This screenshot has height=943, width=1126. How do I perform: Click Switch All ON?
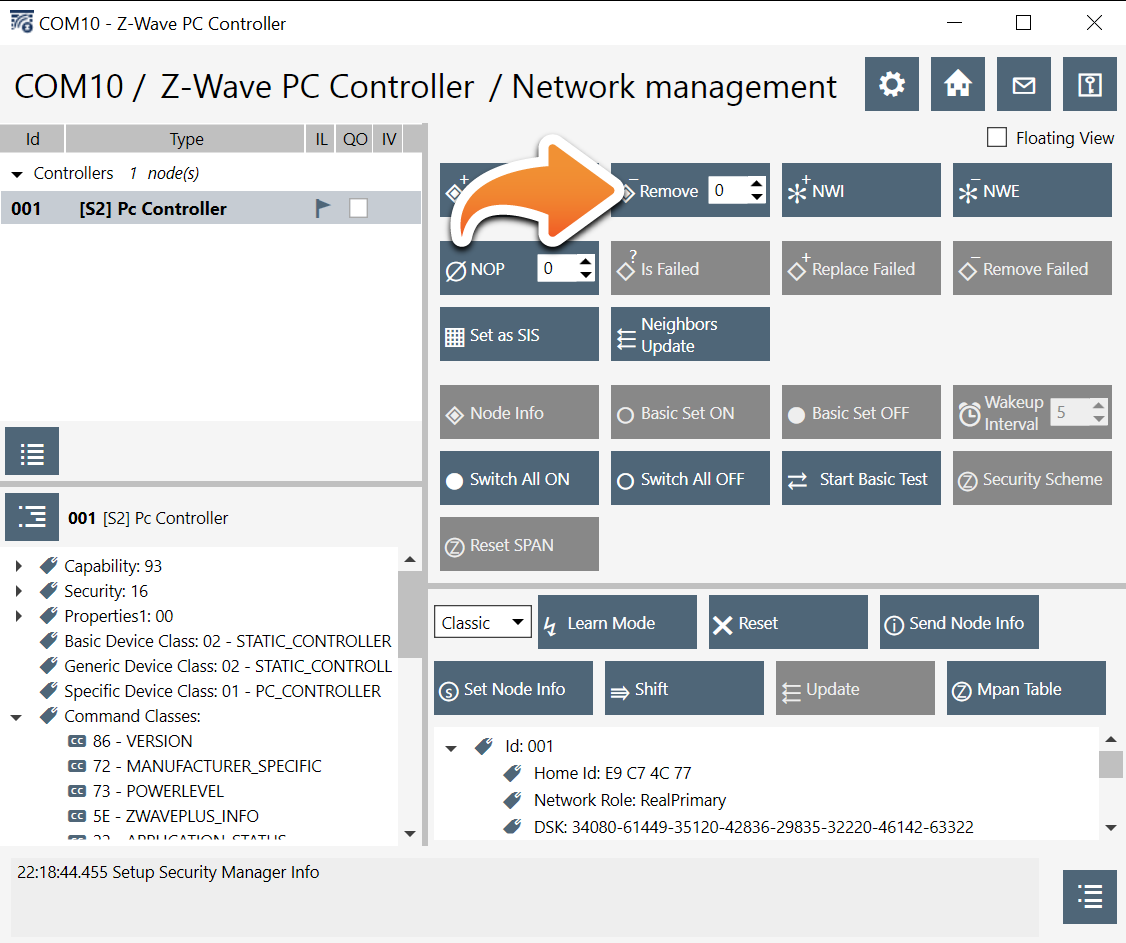pos(519,478)
